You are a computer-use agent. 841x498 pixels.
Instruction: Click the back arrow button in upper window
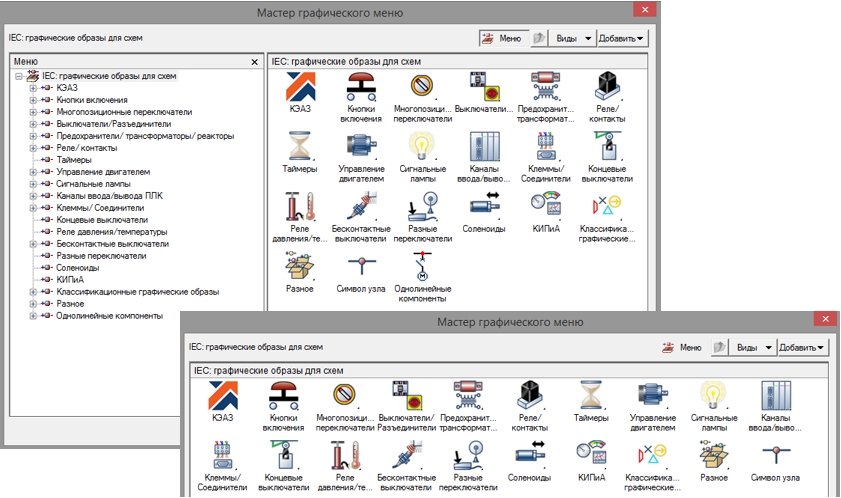[x=539, y=38]
